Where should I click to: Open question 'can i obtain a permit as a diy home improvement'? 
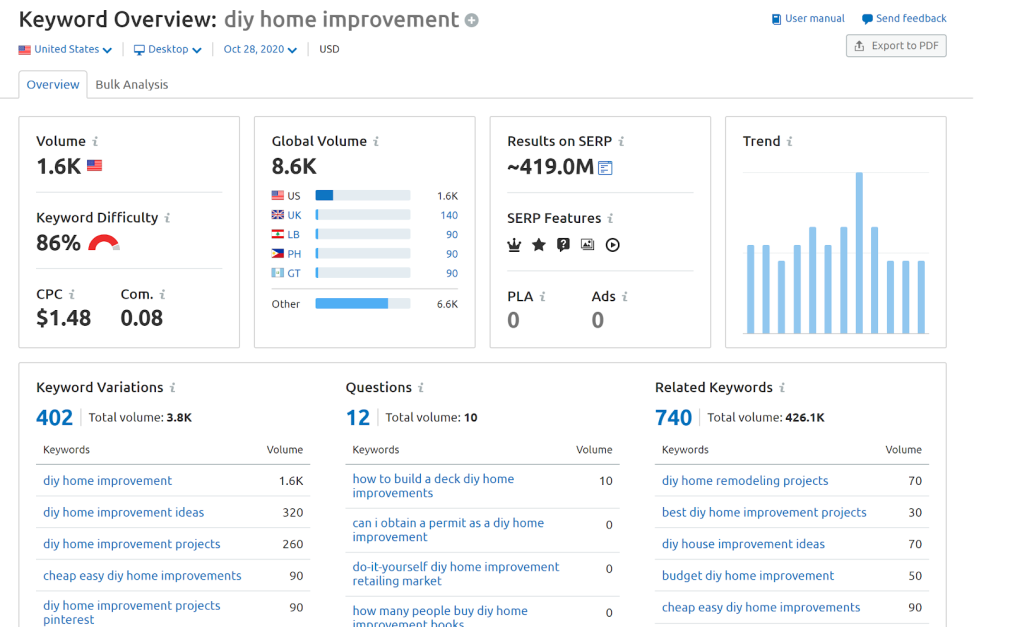pyautogui.click(x=448, y=530)
